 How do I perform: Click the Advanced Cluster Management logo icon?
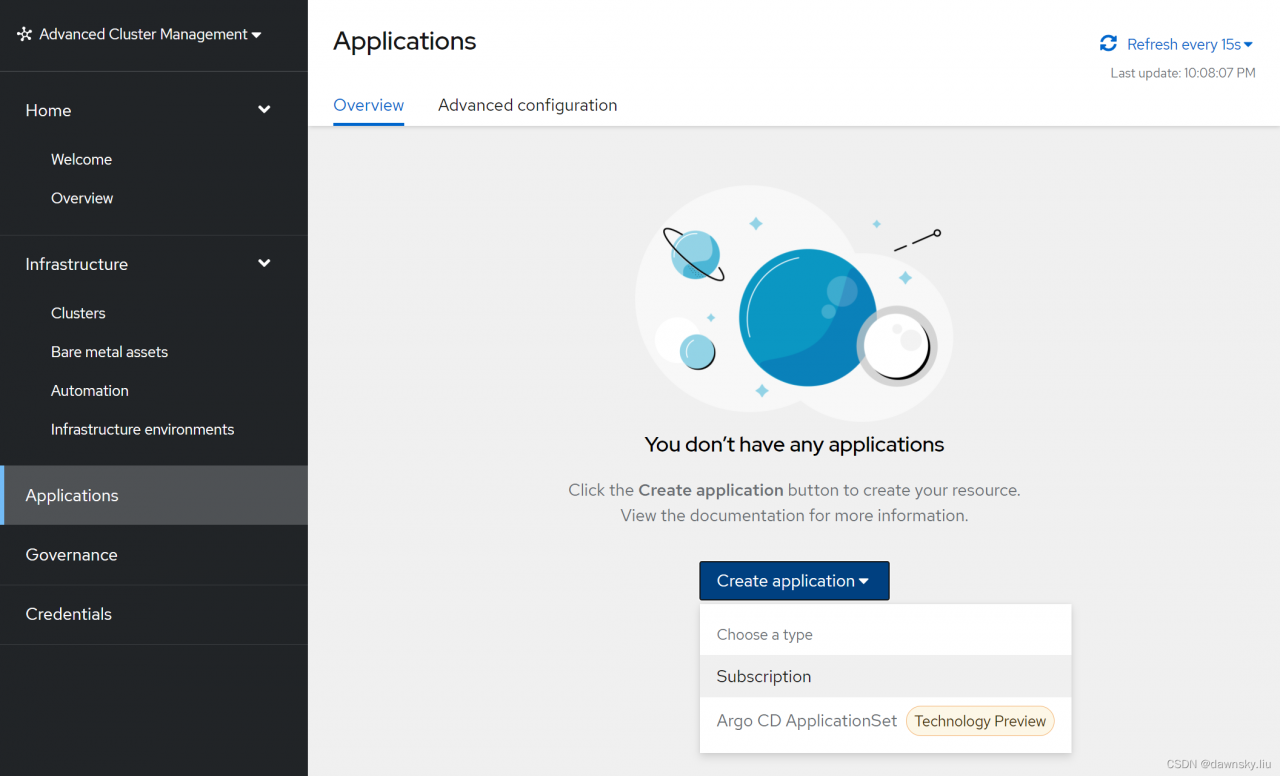click(25, 34)
